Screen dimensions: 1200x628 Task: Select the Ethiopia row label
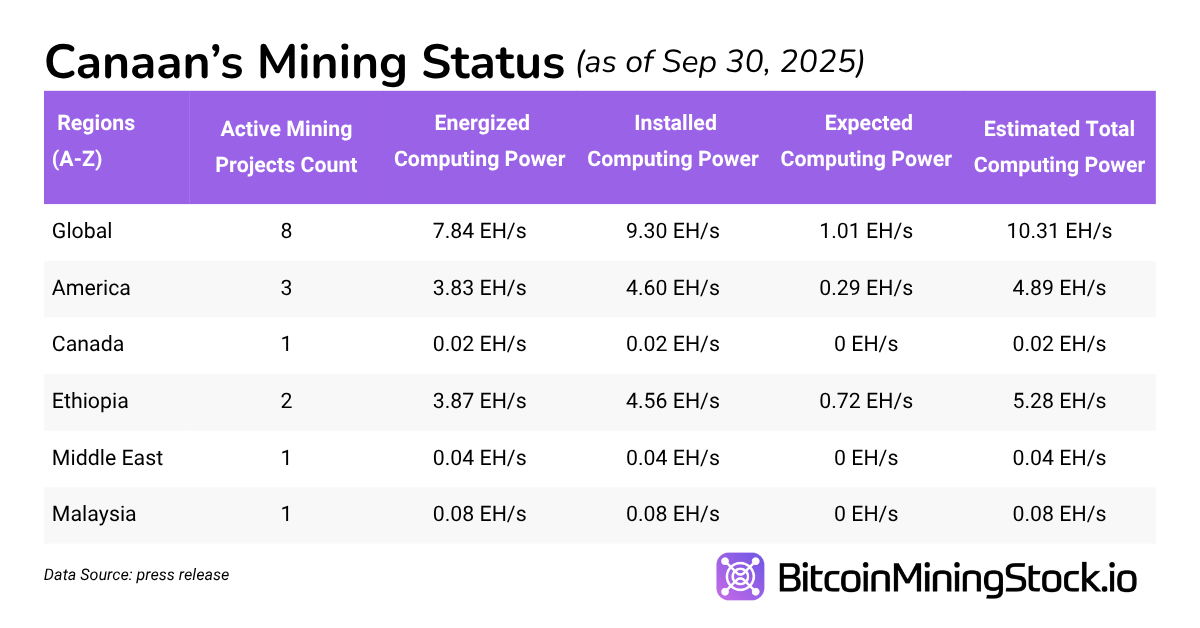coord(90,401)
